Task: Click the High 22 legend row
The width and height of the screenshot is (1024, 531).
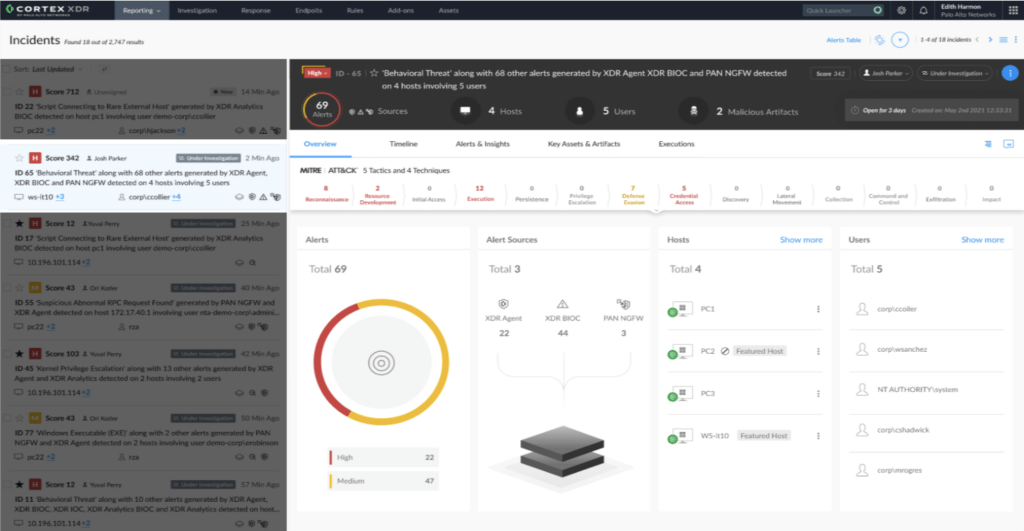Action: [x=383, y=457]
